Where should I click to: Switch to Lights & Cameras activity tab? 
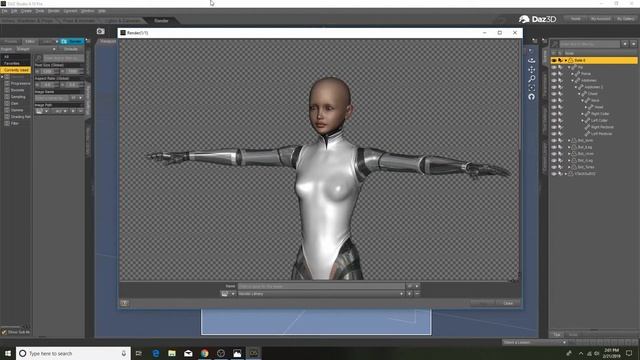point(121,20)
